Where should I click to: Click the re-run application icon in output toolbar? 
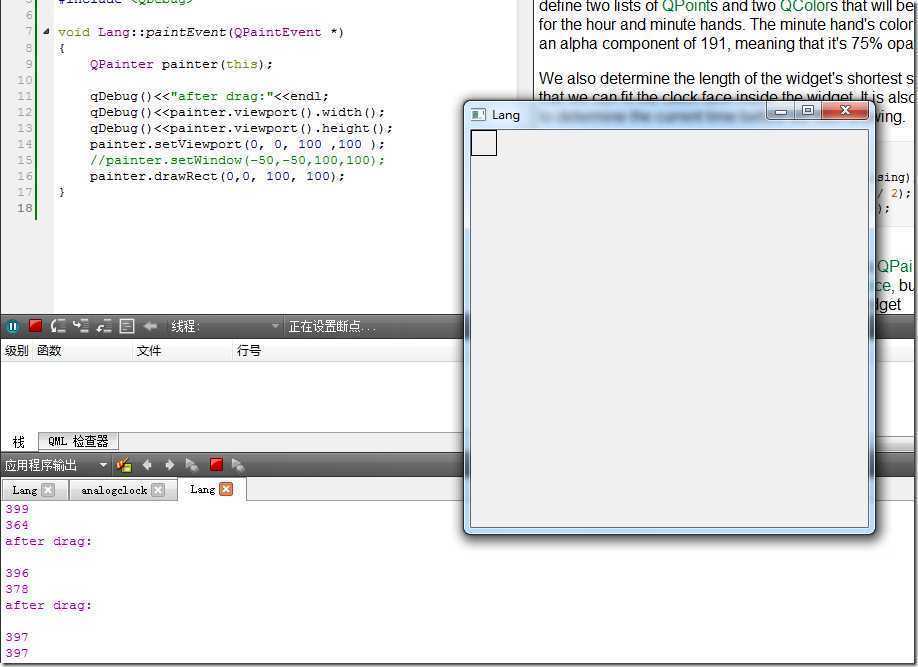click(192, 466)
